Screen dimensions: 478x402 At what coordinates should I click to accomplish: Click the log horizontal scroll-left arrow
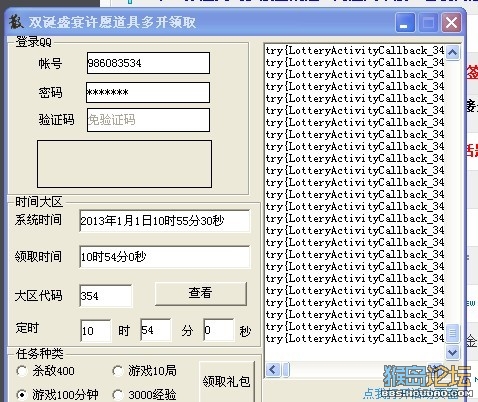273,370
